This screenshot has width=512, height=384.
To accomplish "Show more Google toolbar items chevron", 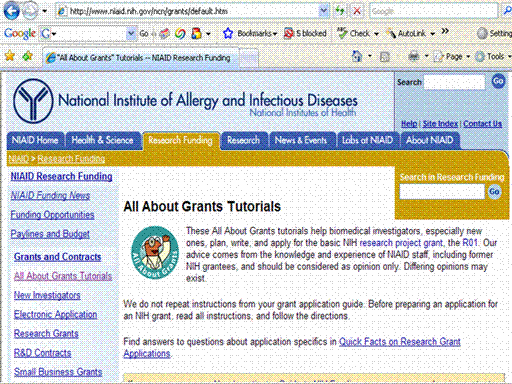I will 445,31.
